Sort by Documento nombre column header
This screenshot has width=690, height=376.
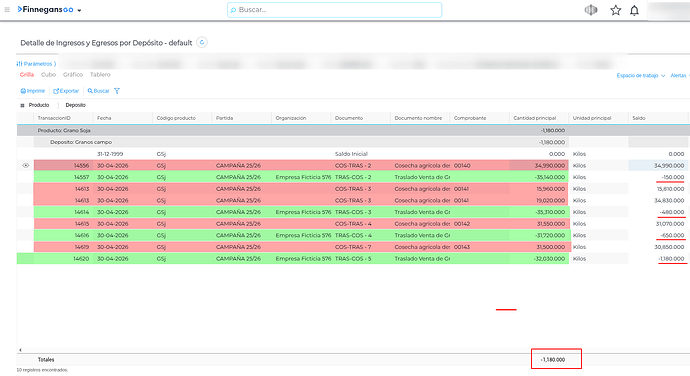click(x=420, y=118)
